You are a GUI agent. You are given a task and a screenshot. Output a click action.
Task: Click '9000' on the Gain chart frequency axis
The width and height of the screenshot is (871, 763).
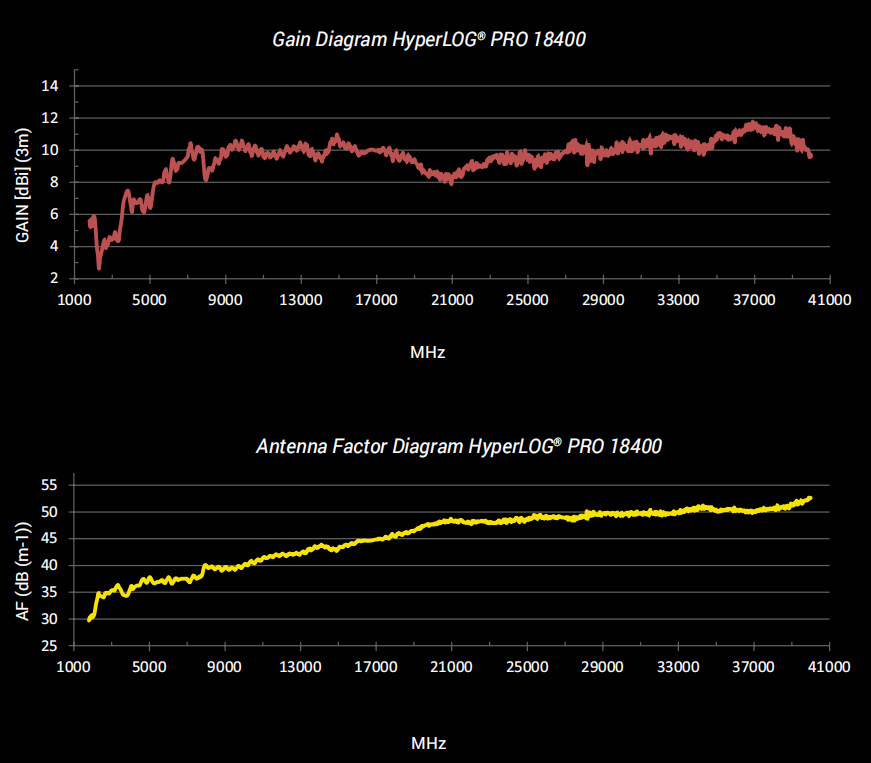pyautogui.click(x=225, y=300)
